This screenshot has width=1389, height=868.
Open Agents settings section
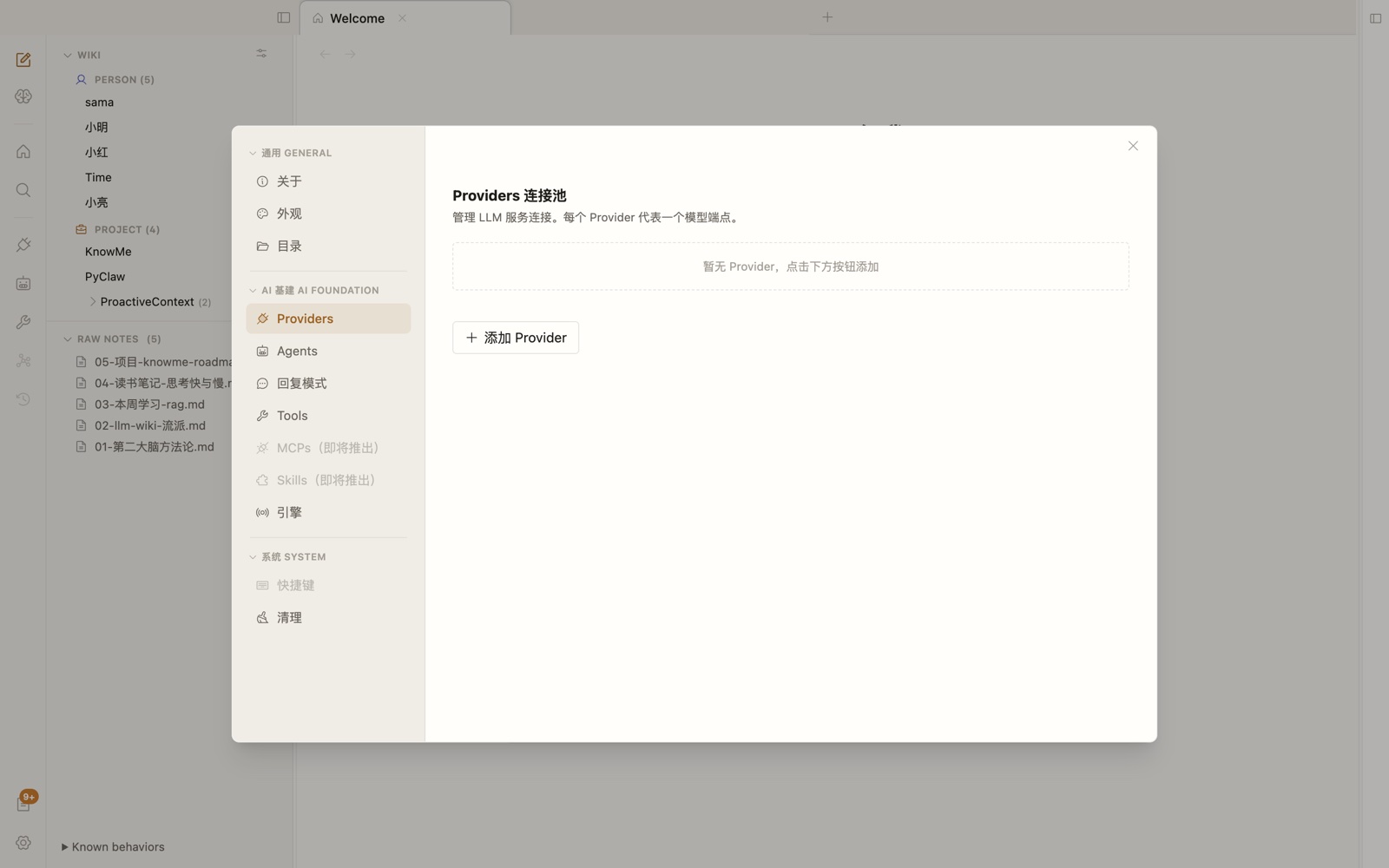pyautogui.click(x=328, y=351)
